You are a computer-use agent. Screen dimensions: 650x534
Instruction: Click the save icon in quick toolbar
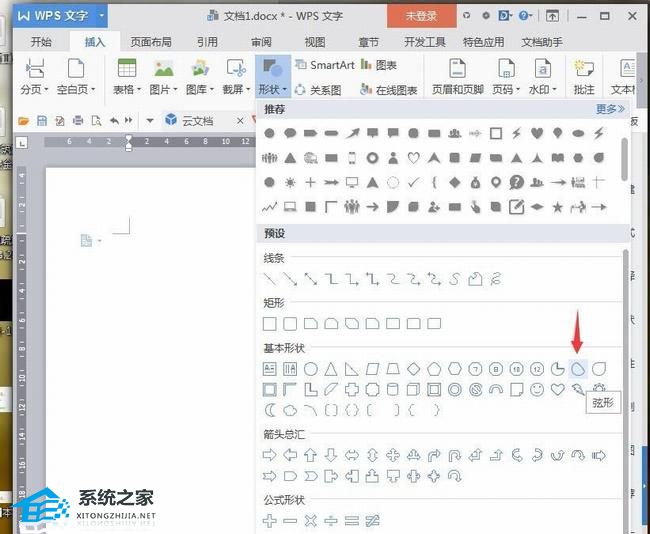41,121
